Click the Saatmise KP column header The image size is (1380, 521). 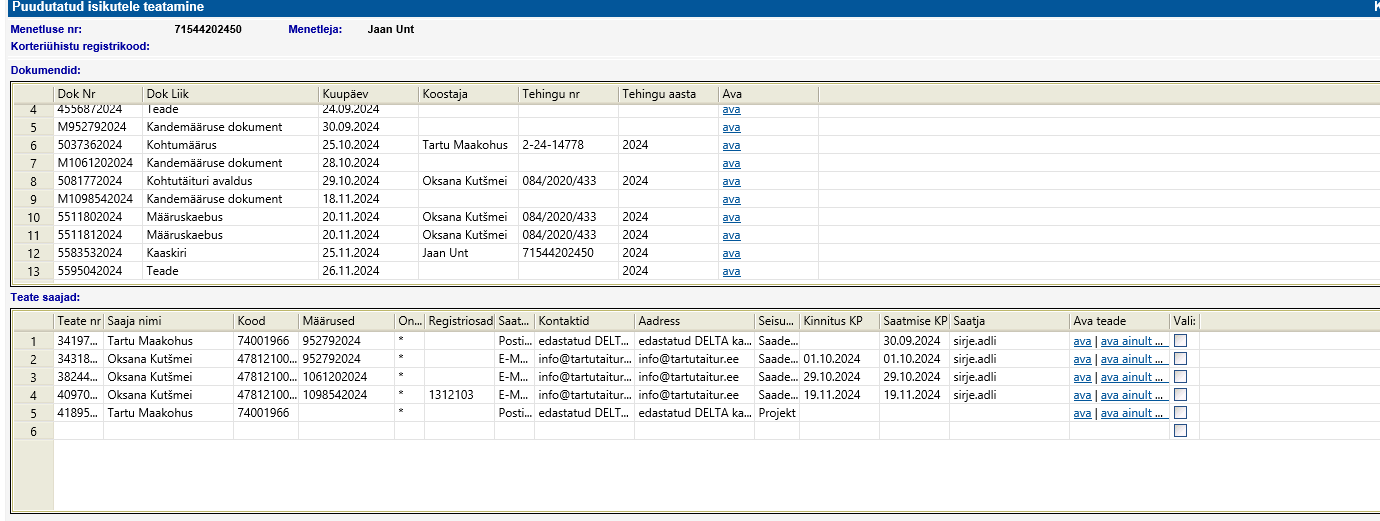(914, 321)
